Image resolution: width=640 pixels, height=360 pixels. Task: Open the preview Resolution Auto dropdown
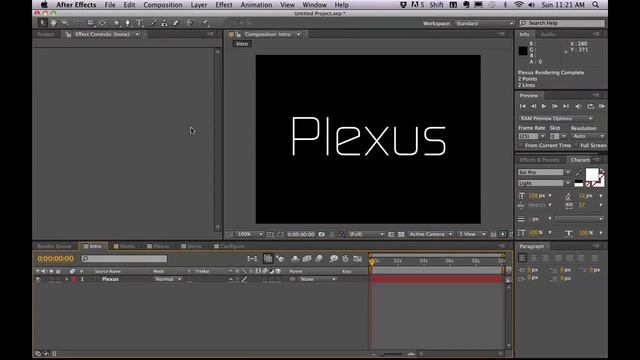click(588, 136)
